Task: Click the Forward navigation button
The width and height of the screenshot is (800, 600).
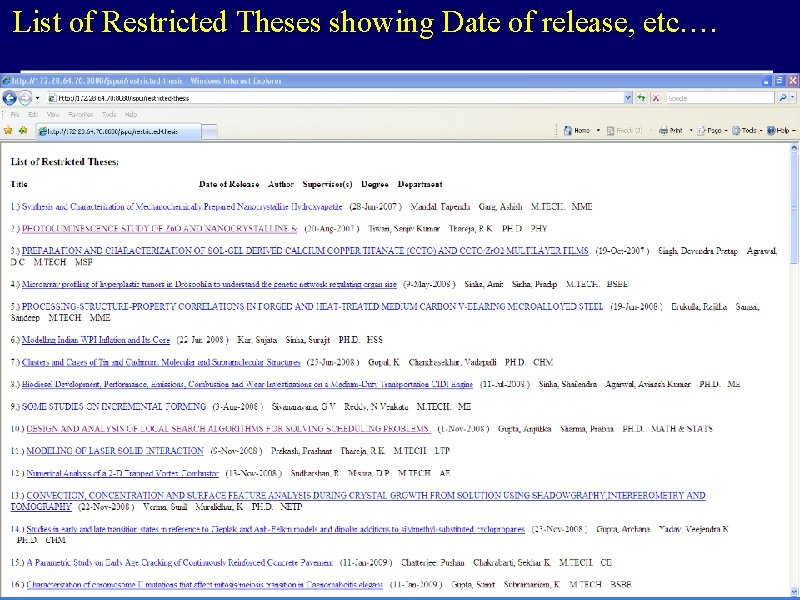Action: [x=25, y=97]
